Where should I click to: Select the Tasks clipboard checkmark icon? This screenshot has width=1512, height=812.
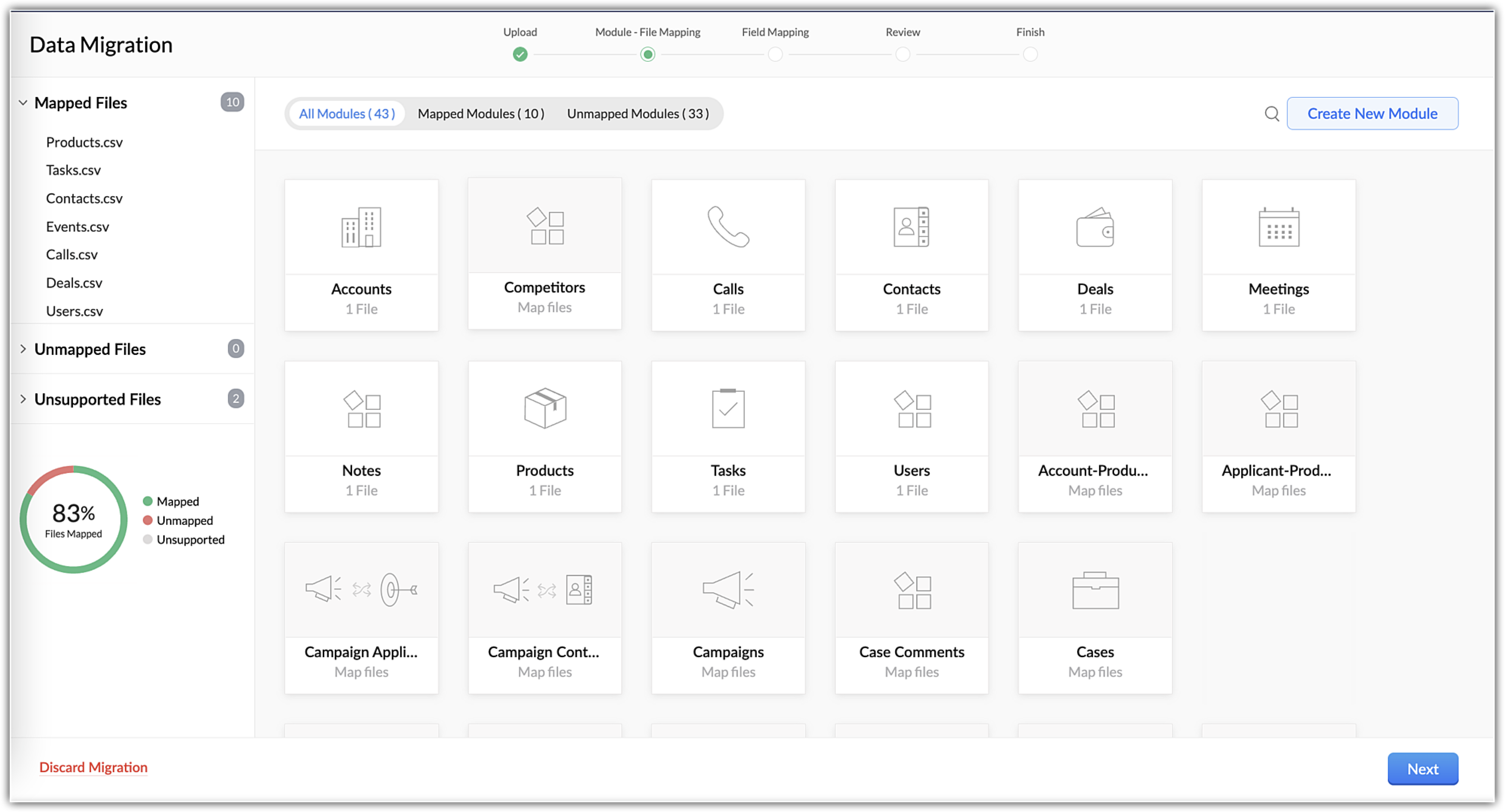click(x=728, y=408)
